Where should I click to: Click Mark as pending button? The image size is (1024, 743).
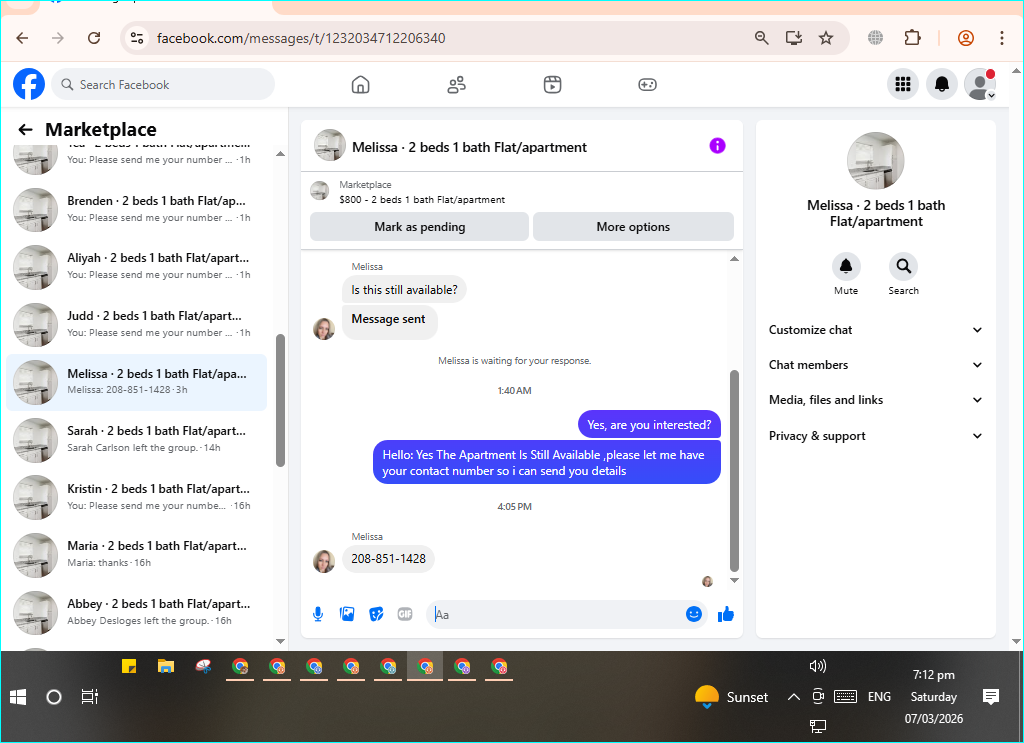pos(419,227)
